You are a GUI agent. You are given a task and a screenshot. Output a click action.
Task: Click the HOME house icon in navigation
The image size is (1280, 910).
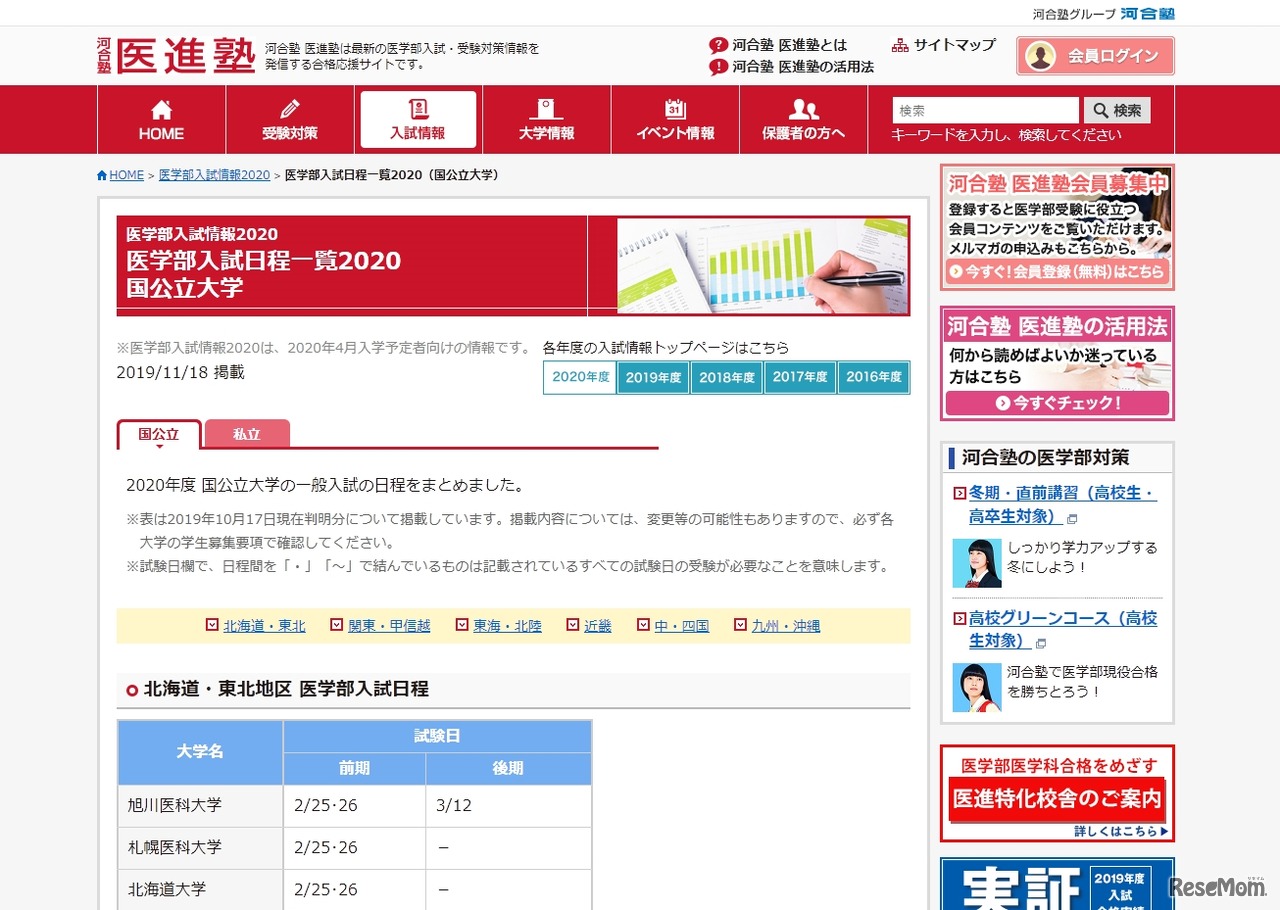point(160,110)
